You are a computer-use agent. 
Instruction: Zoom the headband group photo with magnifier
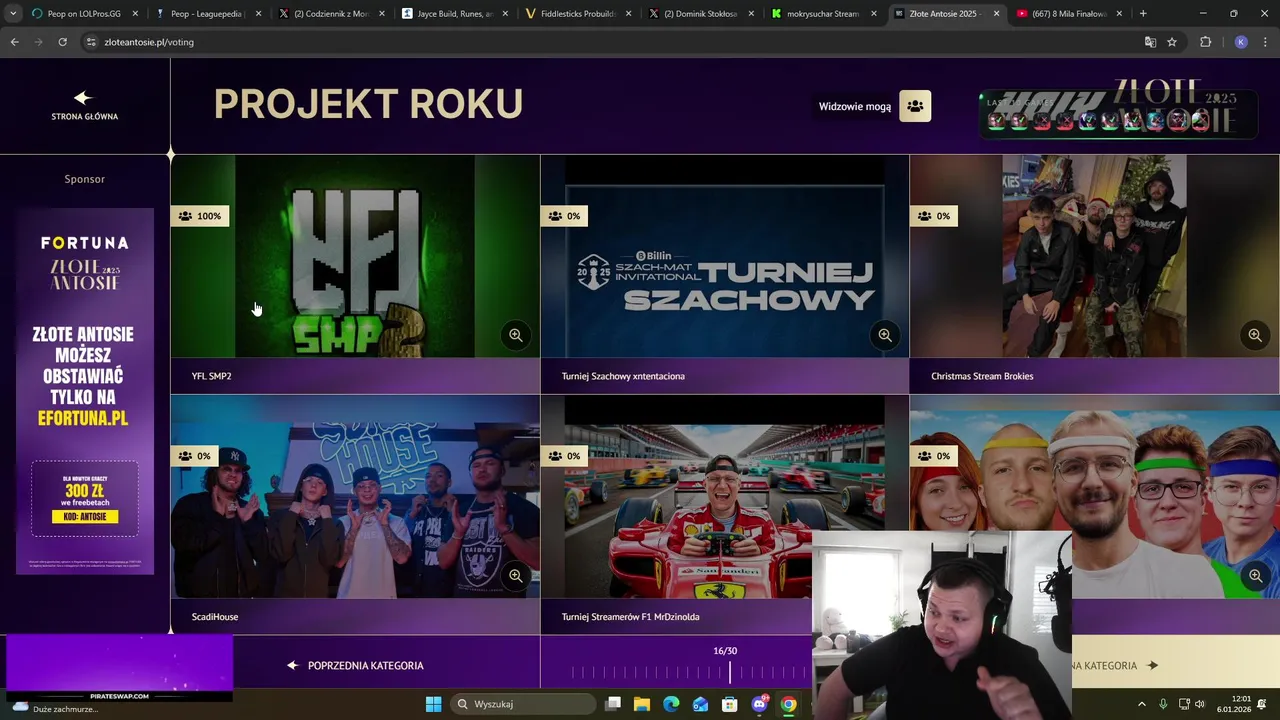(1255, 576)
